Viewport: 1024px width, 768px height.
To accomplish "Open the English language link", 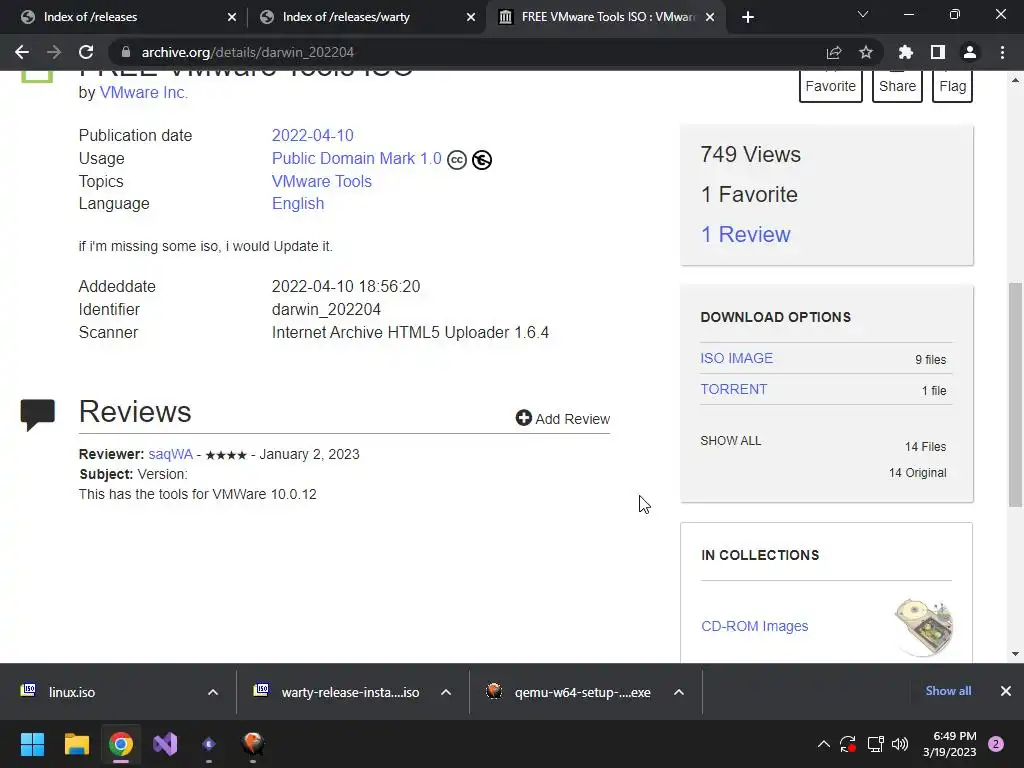I will click(x=298, y=204).
